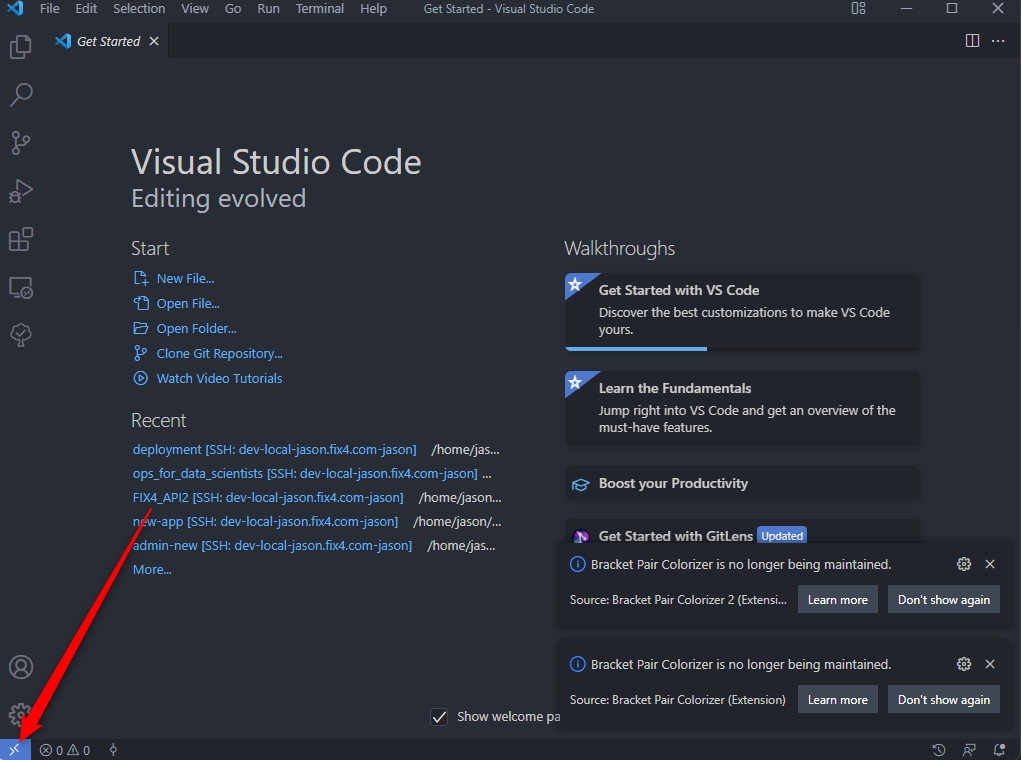Open the Run menu

coord(268,8)
